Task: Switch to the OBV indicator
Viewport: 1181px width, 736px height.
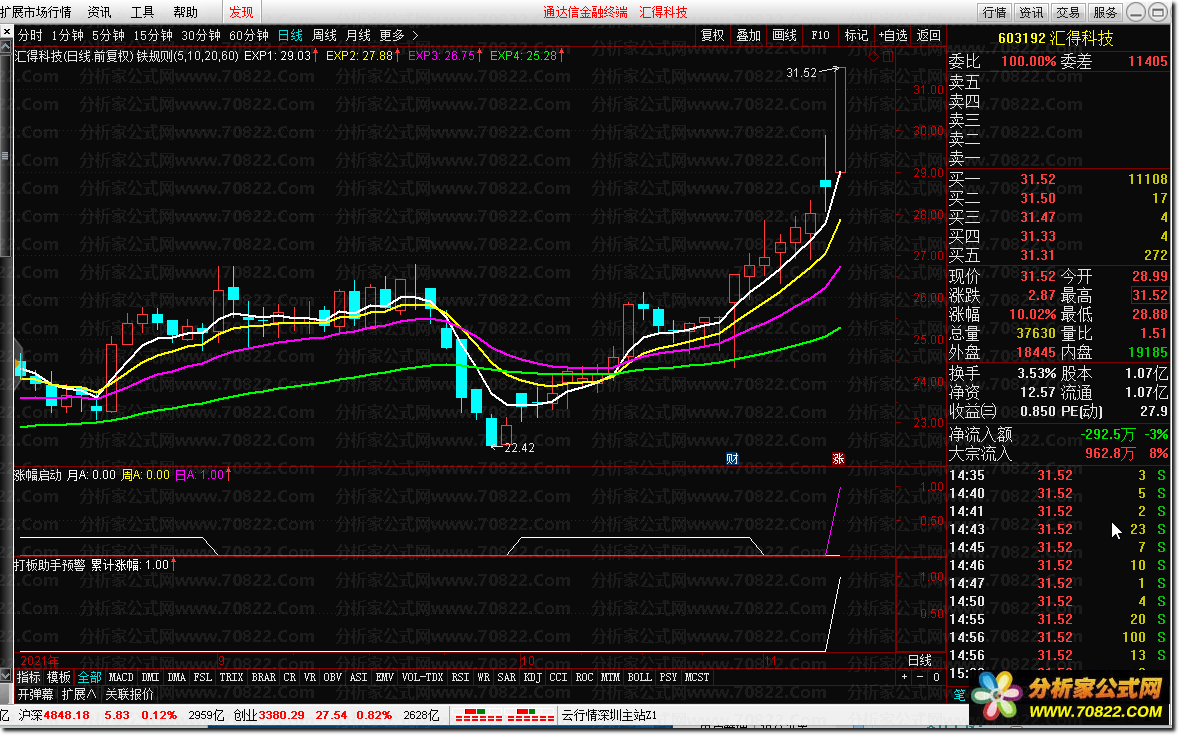Action: pyautogui.click(x=332, y=677)
